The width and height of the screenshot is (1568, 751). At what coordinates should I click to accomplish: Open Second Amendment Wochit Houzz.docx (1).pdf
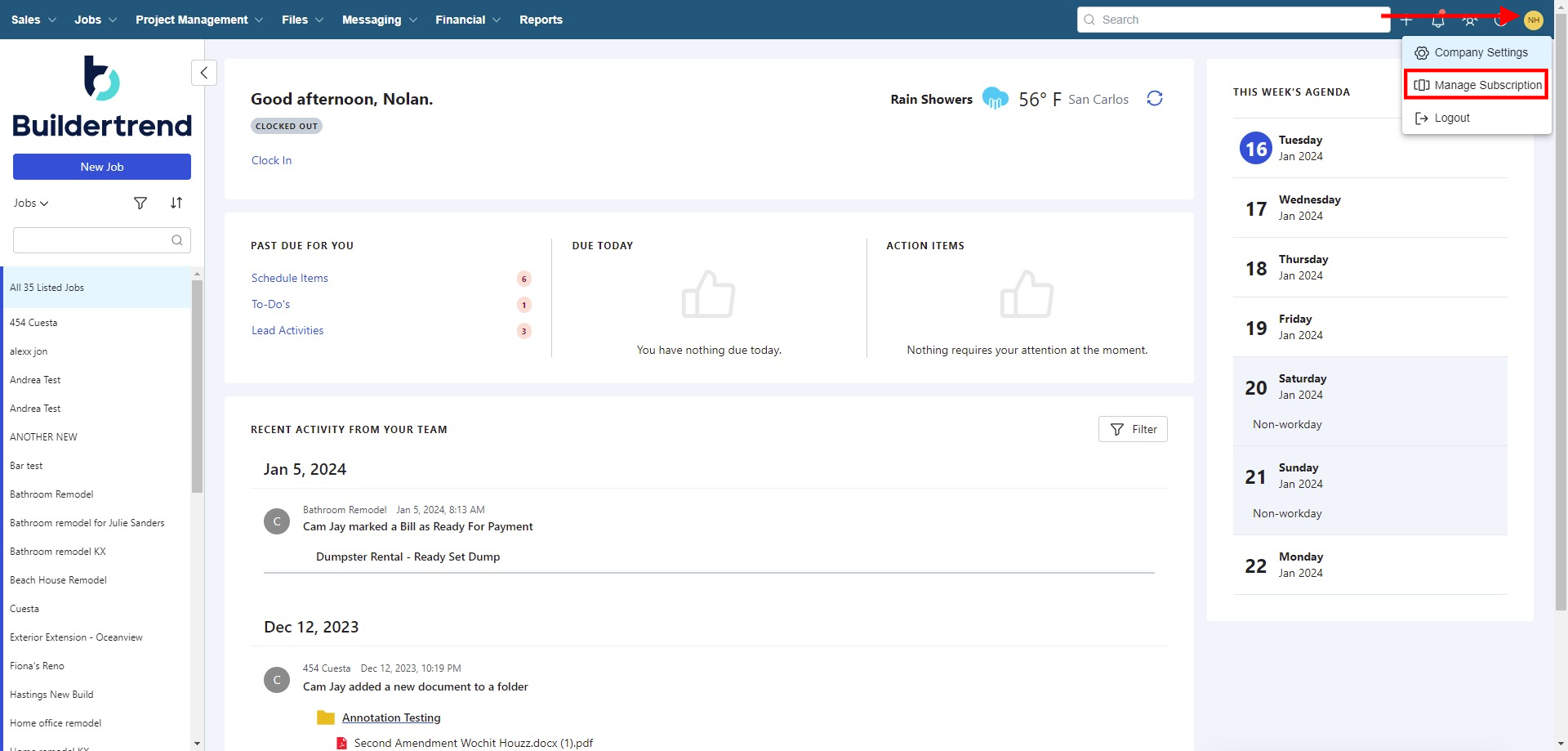click(x=474, y=743)
